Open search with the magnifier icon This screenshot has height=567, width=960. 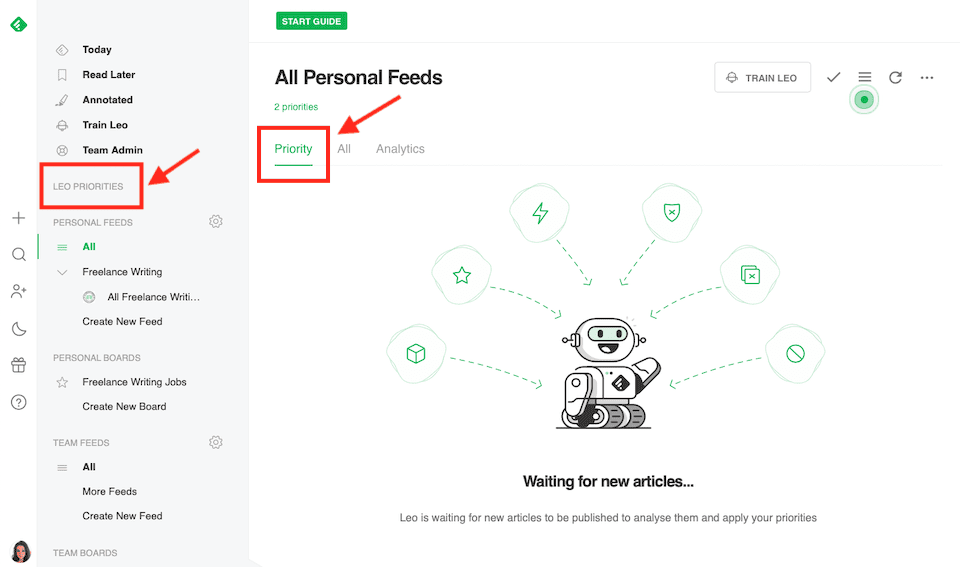[x=18, y=255]
